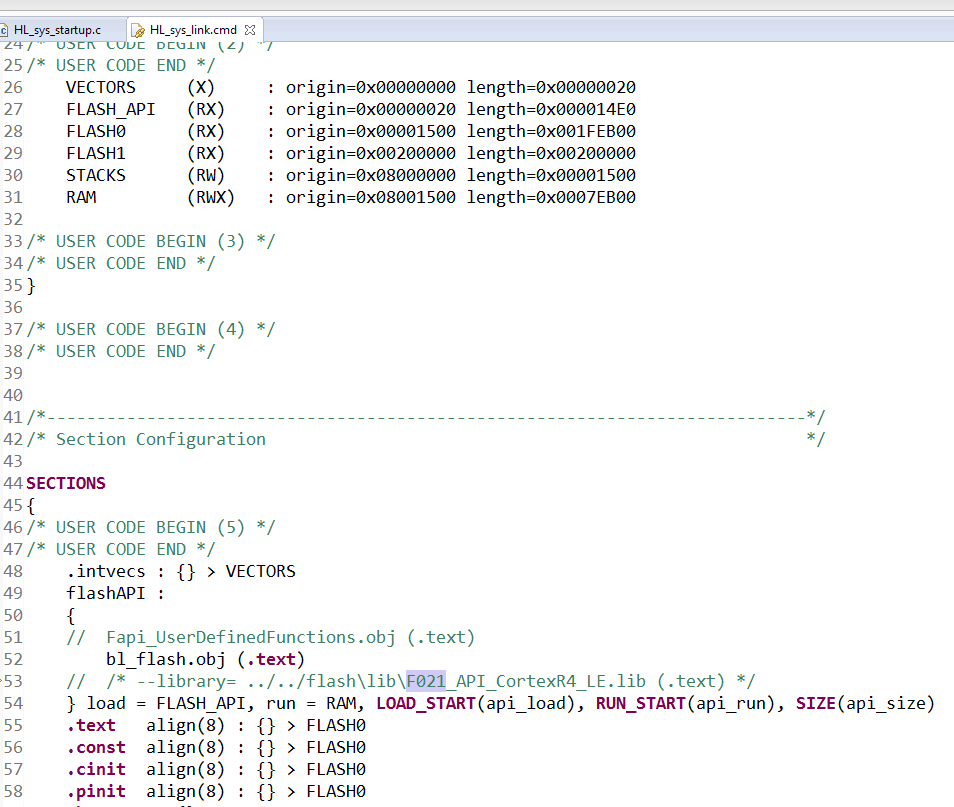
Task: Click the VECTORS memory region name
Action: click(101, 88)
